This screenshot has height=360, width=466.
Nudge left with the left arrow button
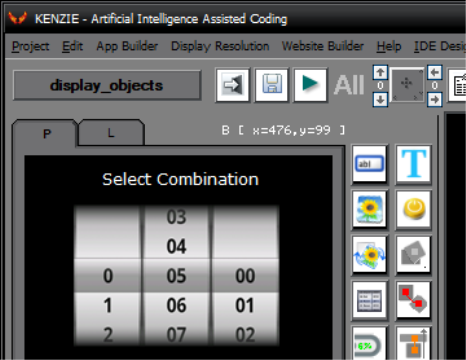coord(434,72)
